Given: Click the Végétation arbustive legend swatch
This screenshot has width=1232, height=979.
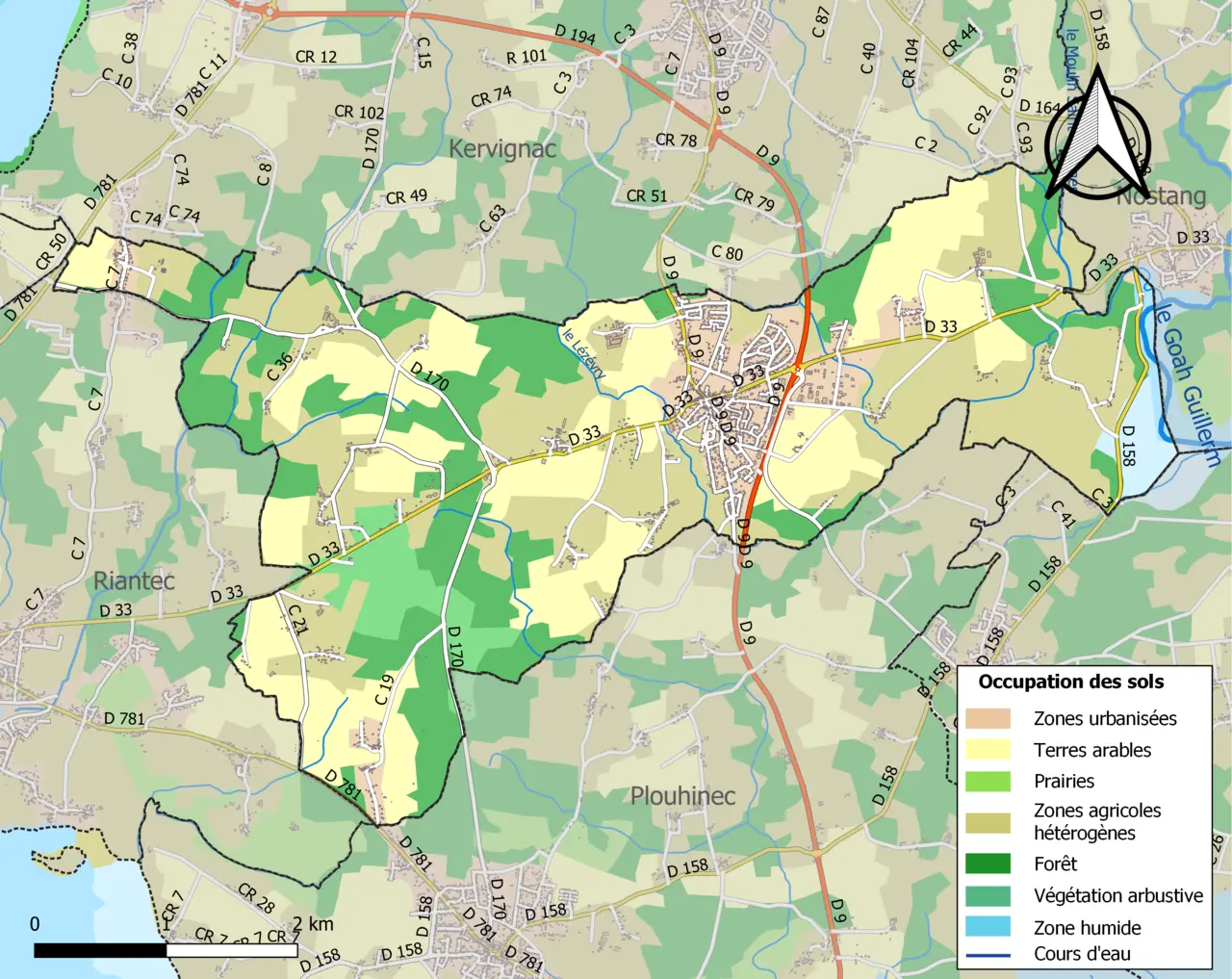Looking at the screenshot, I should (988, 895).
